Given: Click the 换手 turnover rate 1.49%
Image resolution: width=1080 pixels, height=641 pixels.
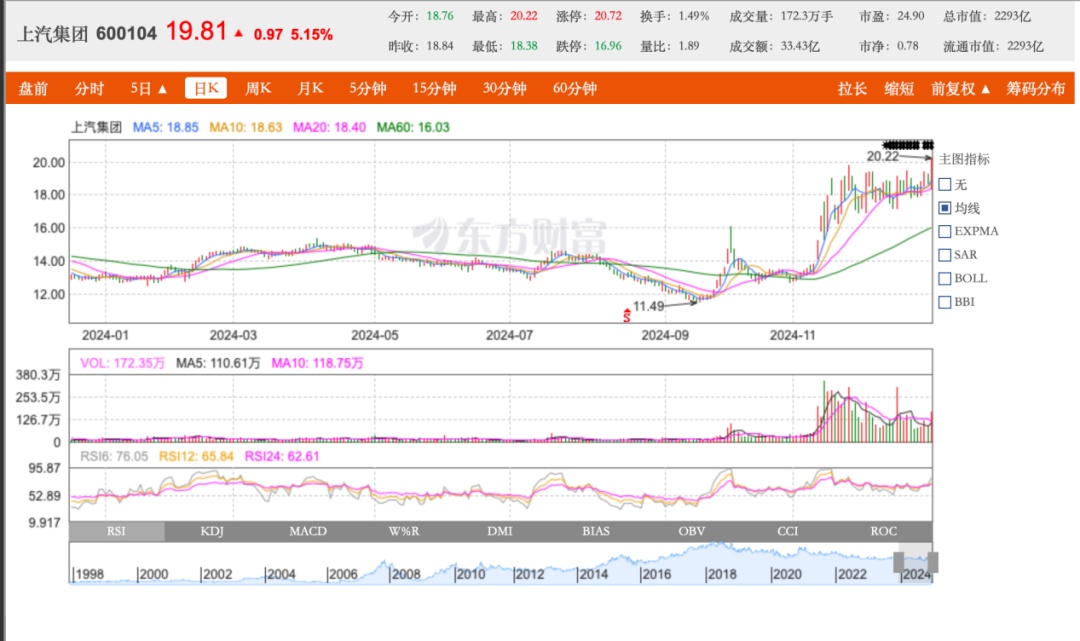Looking at the screenshot, I should click(x=694, y=16).
